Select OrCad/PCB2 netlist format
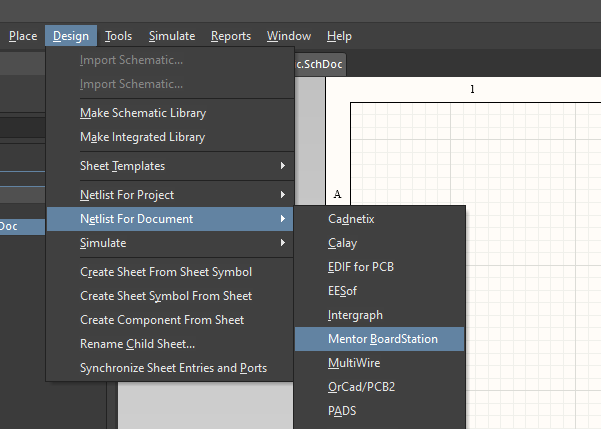Image resolution: width=601 pixels, height=429 pixels. (x=379, y=387)
